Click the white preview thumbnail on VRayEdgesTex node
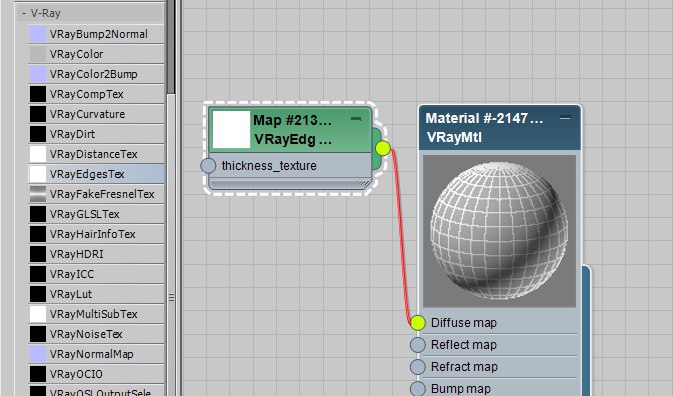Viewport: 673px width, 396px height. point(231,129)
